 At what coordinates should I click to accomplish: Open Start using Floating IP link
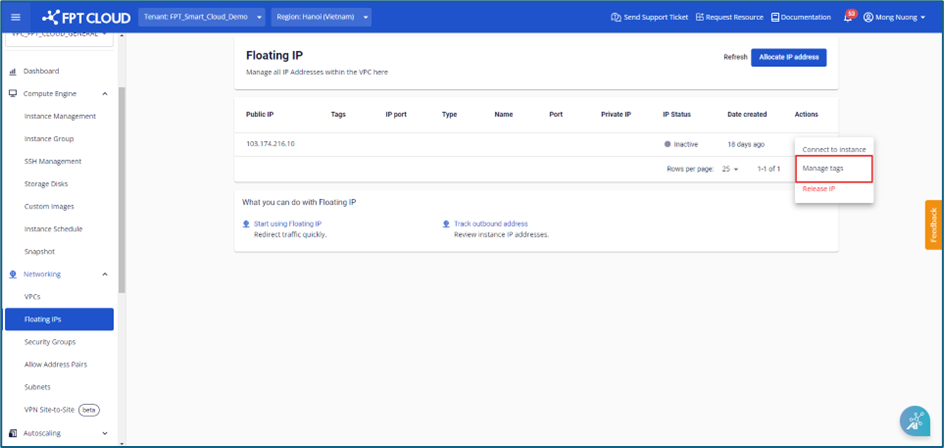point(287,224)
